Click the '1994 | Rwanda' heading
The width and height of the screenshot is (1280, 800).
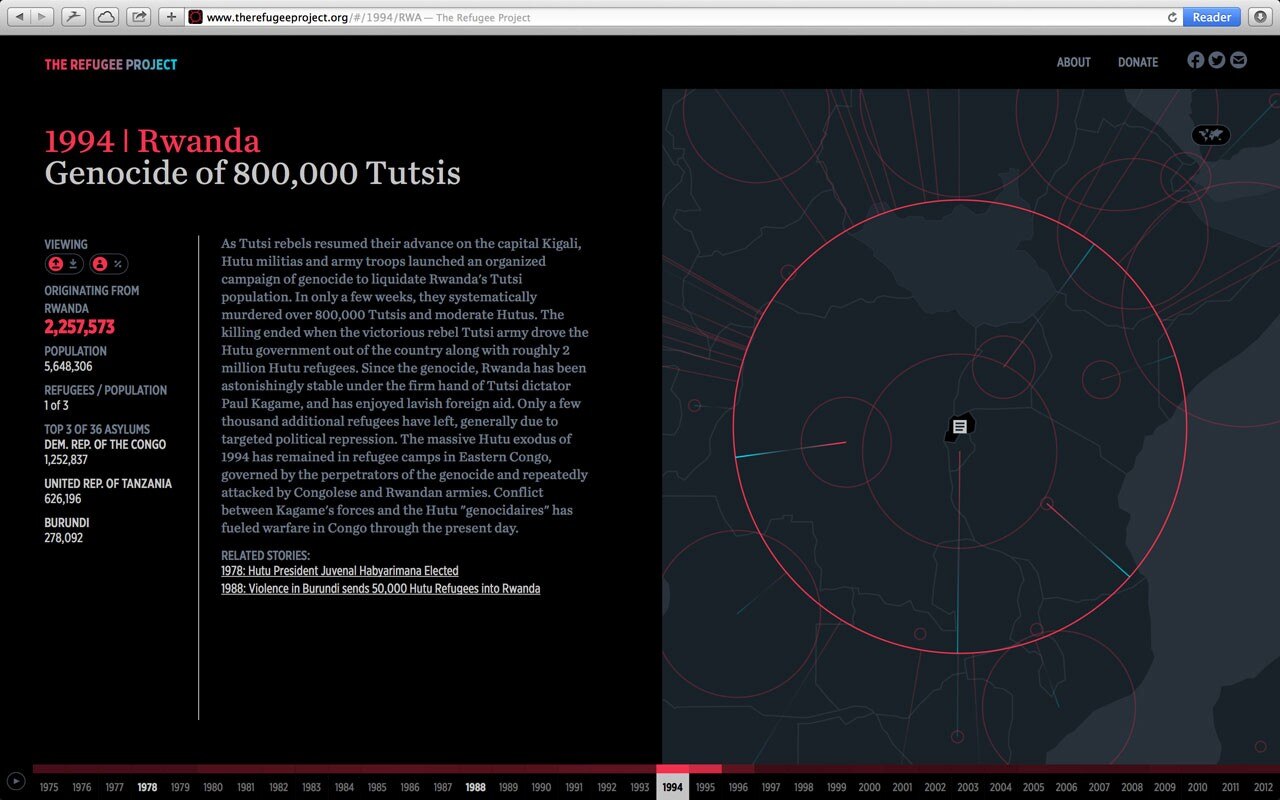[x=152, y=141]
